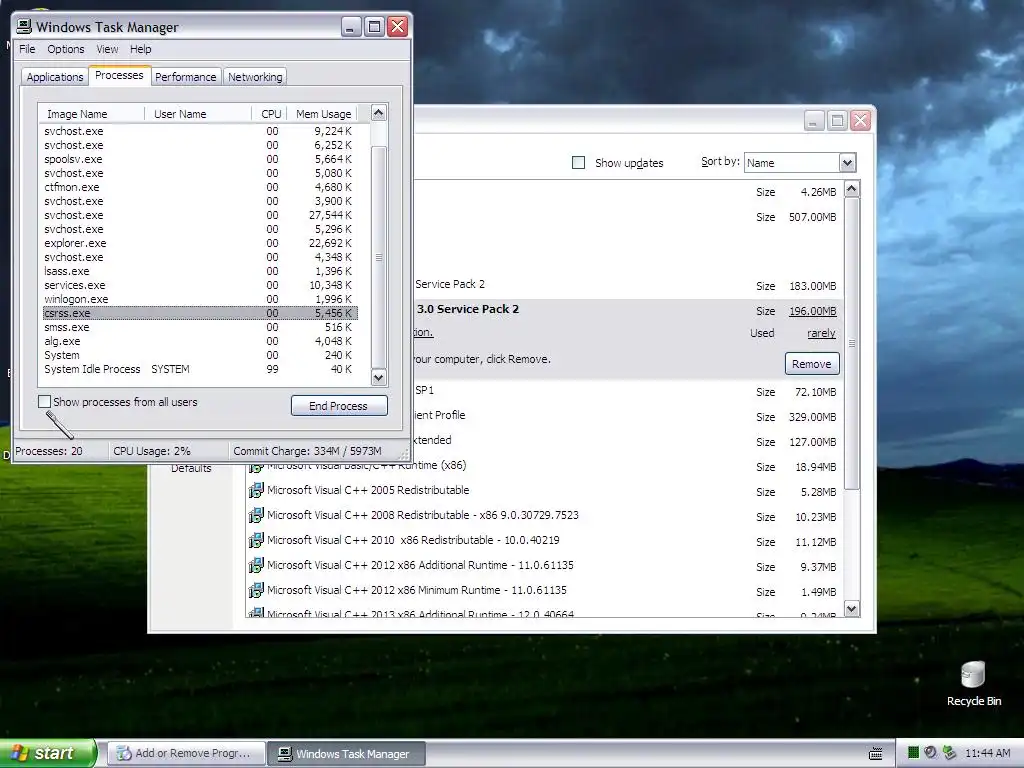Switch to the Performance tab
Viewport: 1024px width, 768px height.
[185, 77]
